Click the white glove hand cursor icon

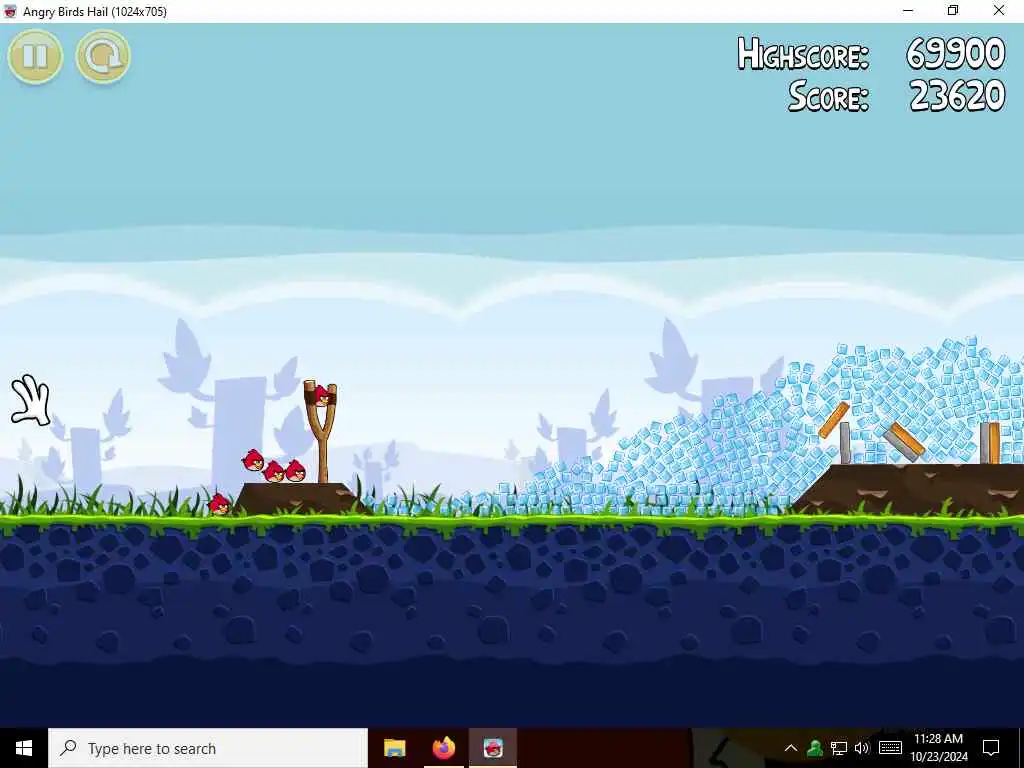31,400
